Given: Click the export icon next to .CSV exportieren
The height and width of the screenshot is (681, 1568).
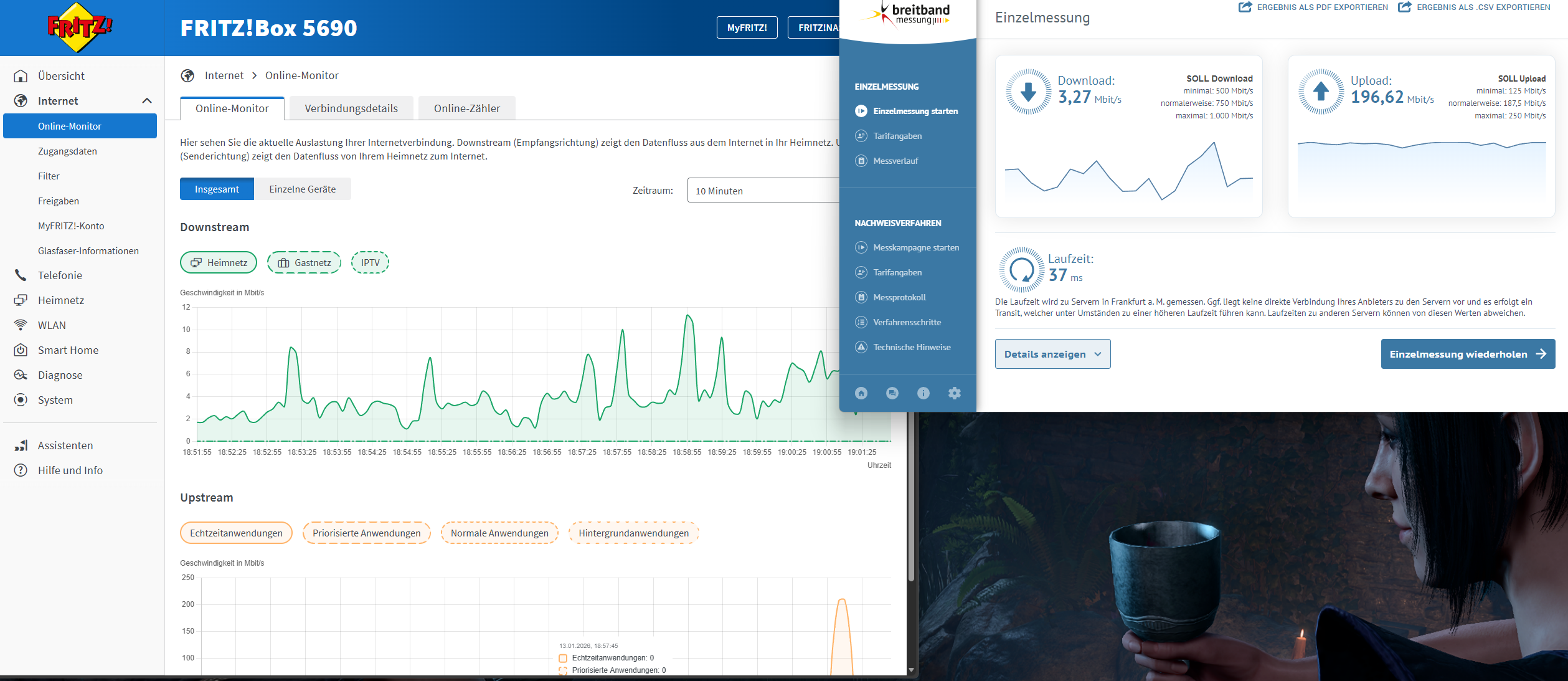Looking at the screenshot, I should [1405, 7].
